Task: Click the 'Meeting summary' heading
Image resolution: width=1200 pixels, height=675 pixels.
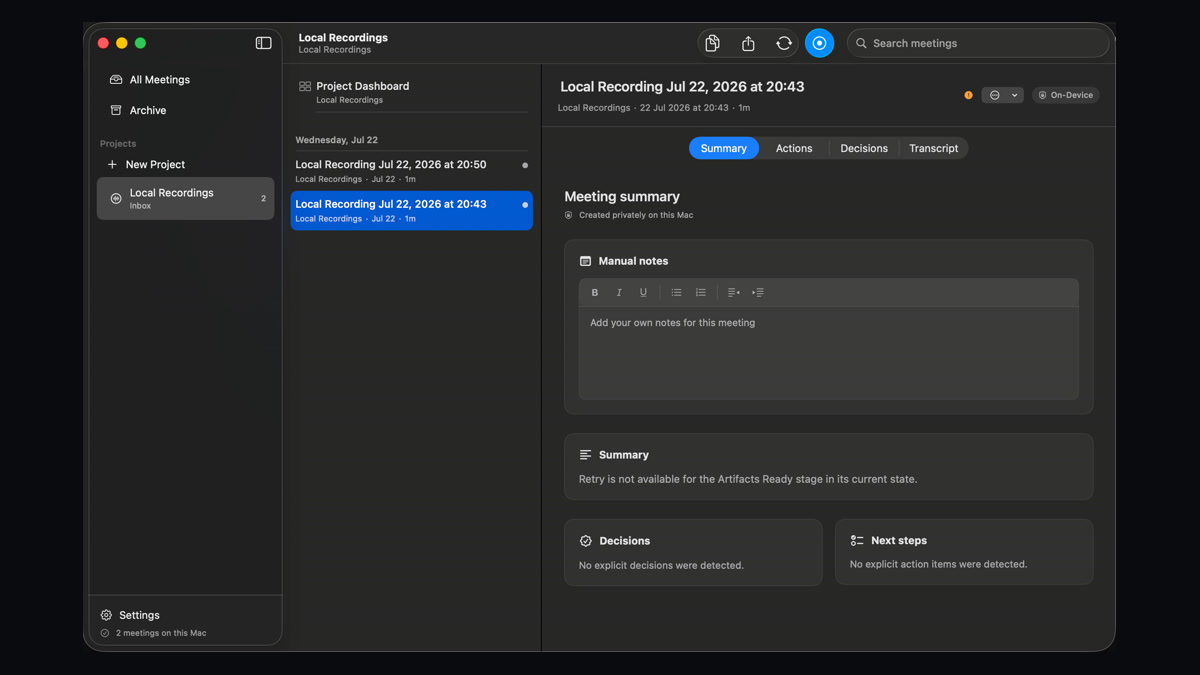Action: click(622, 197)
